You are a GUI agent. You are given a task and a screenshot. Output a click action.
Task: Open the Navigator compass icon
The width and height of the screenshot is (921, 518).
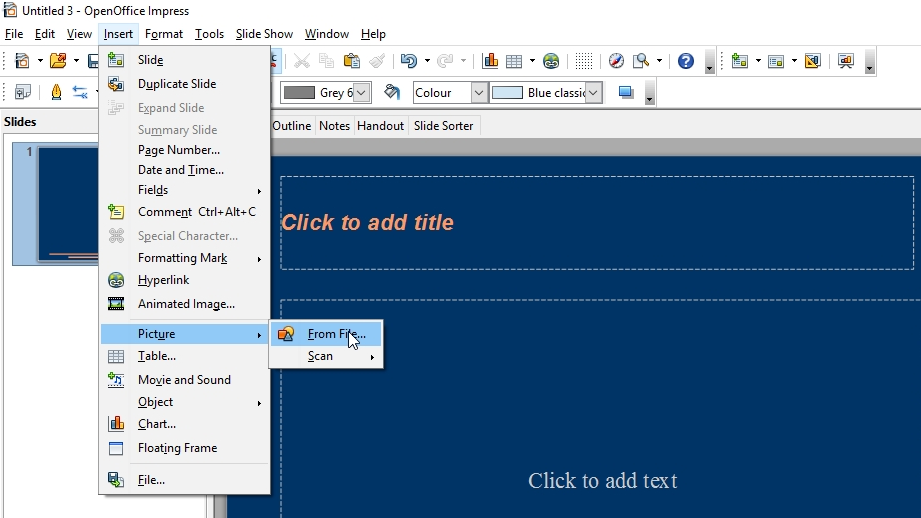point(616,60)
